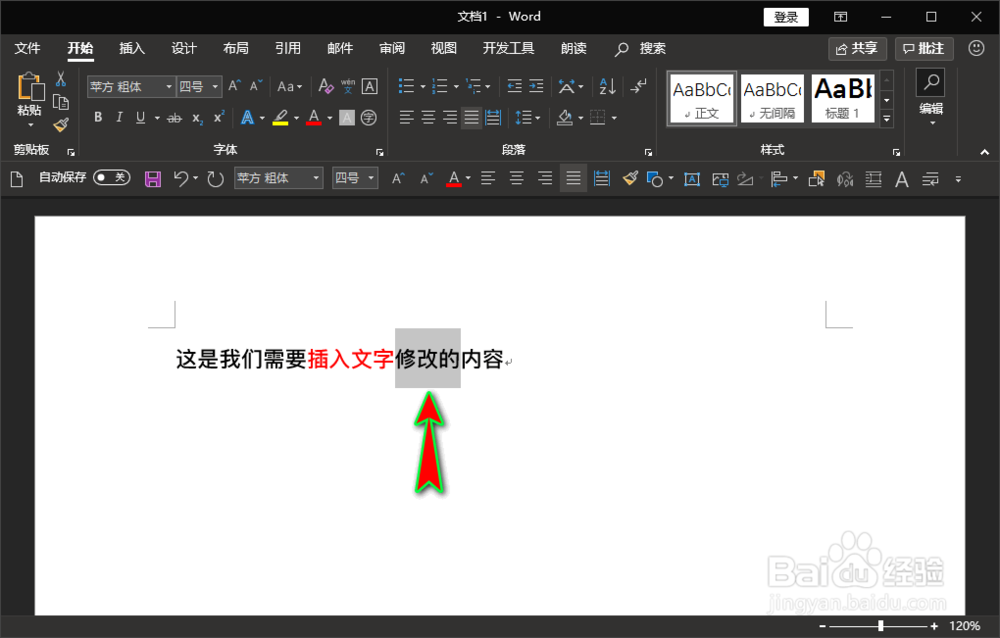Apply yellow text highlight color
Screen dimensions: 1000x638
coord(279,118)
